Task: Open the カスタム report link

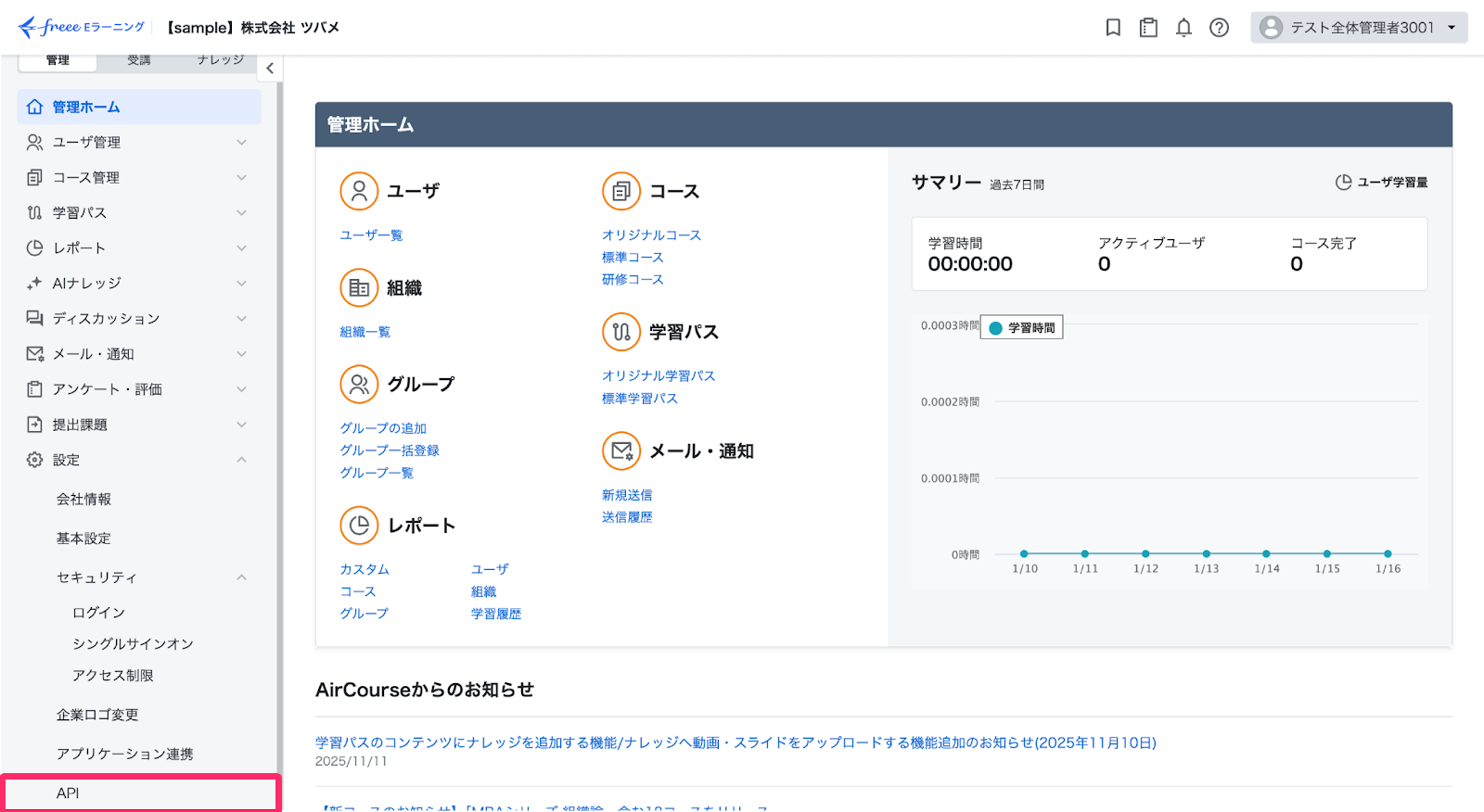Action: click(365, 569)
